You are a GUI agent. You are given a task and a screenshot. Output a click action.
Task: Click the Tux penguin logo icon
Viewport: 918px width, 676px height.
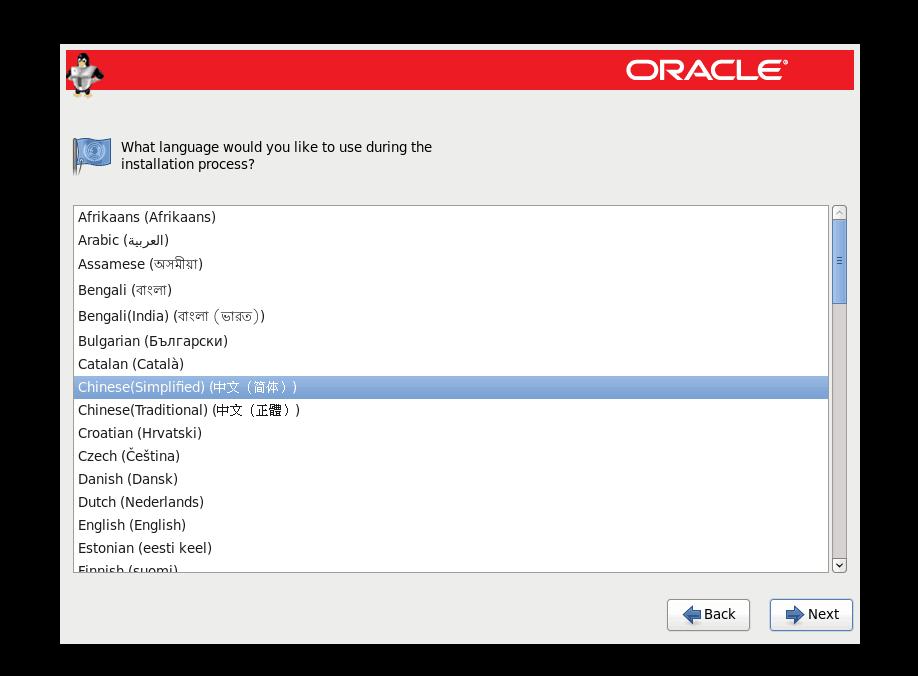click(84, 74)
